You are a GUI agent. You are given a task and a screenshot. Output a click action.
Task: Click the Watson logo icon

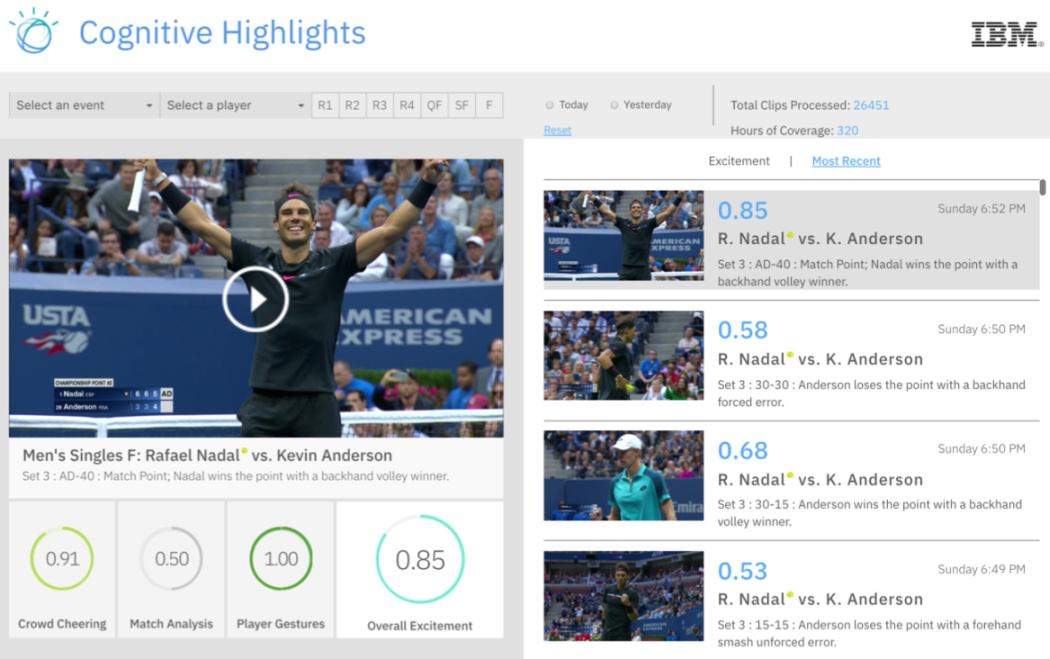[x=33, y=31]
